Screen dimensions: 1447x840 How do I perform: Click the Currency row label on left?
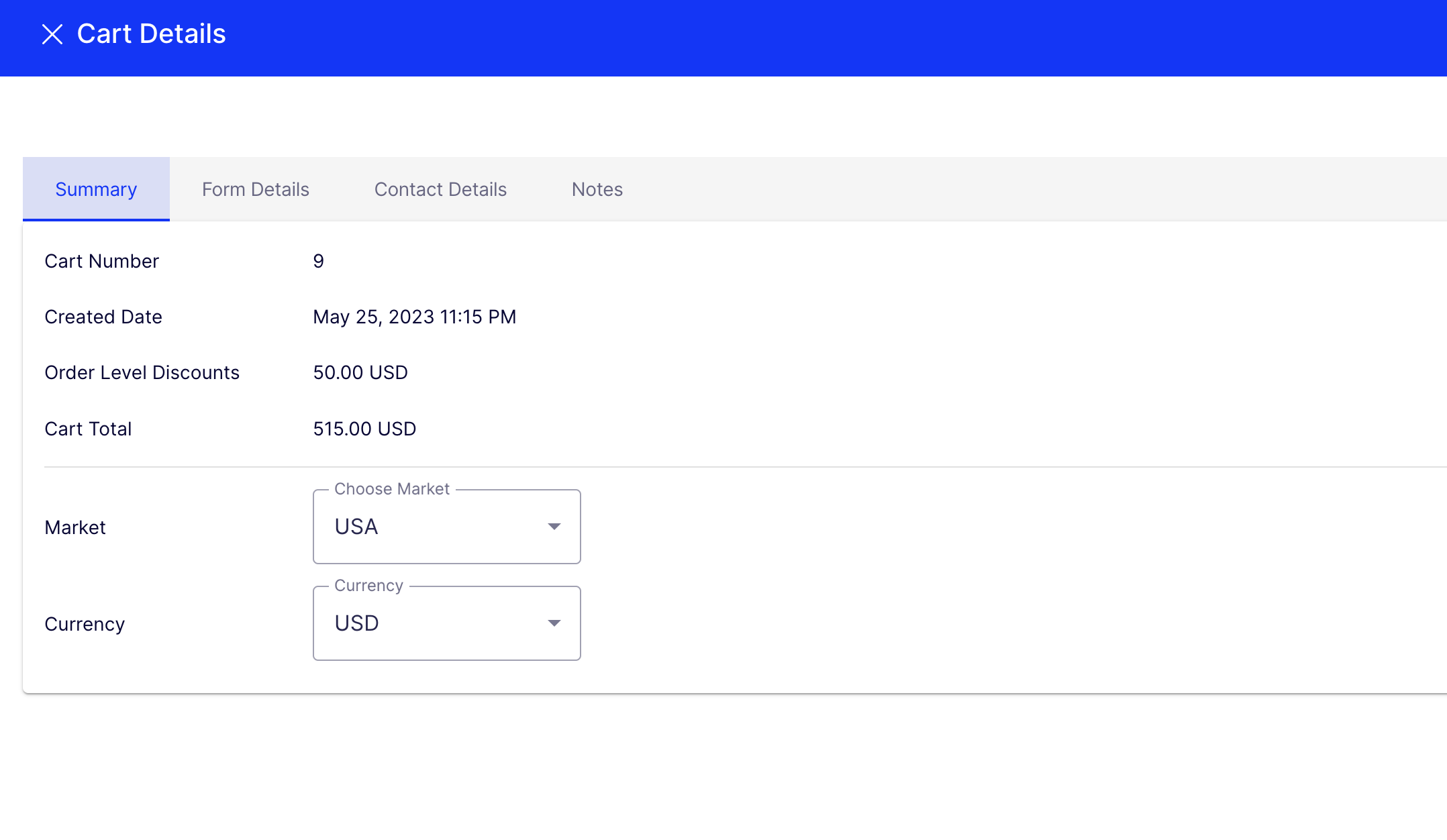[85, 624]
